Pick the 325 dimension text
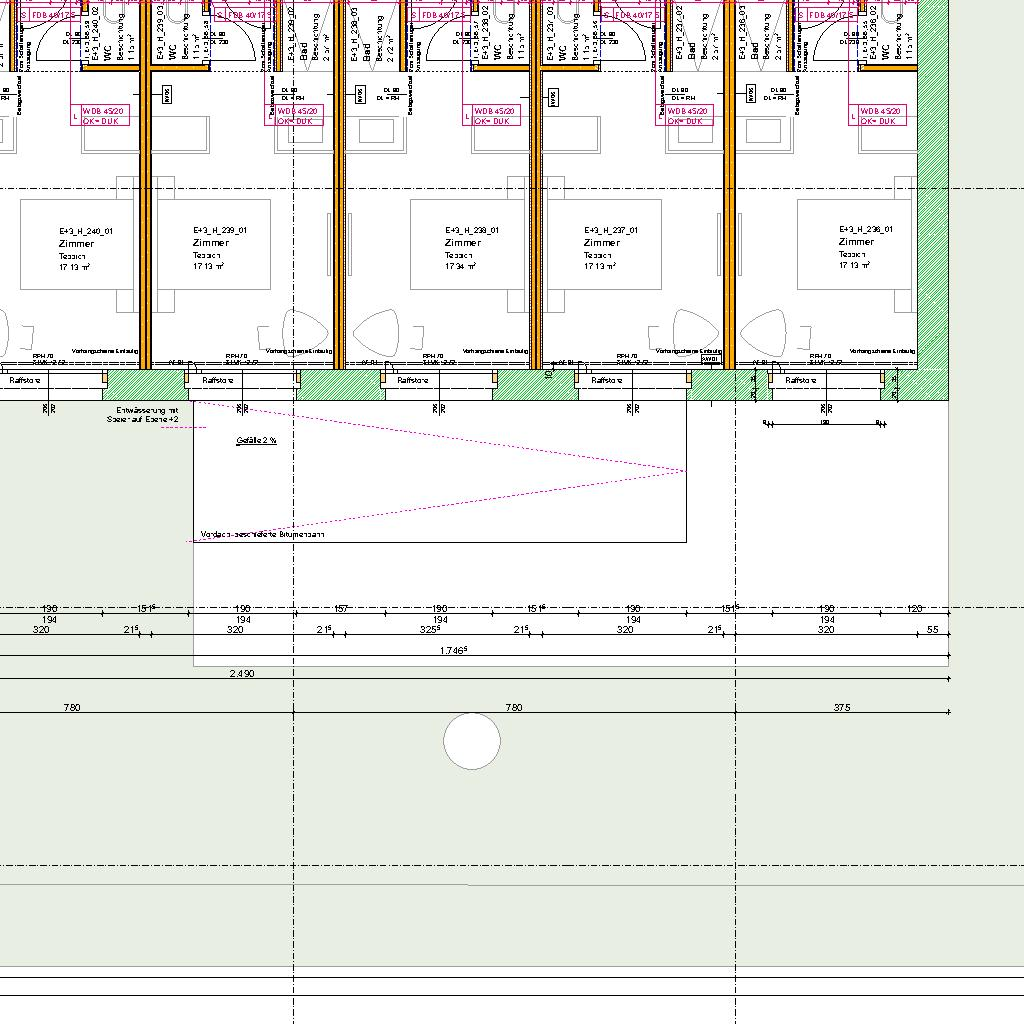1024x1024 pixels. click(431, 630)
